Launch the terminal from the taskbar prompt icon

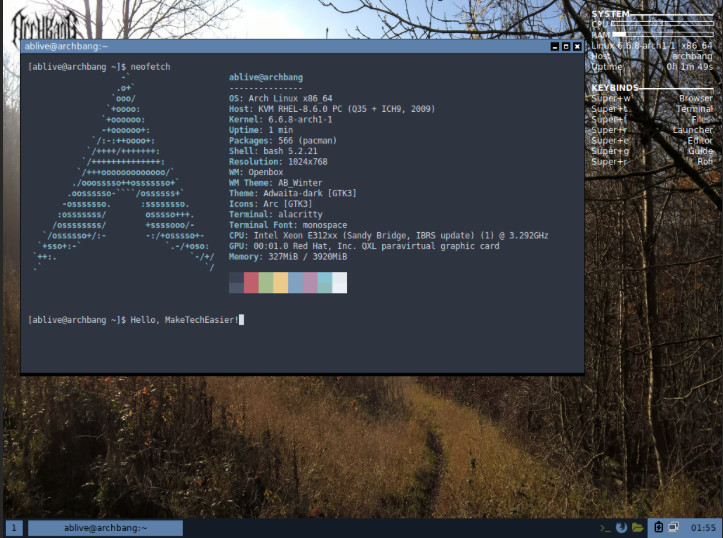click(605, 528)
